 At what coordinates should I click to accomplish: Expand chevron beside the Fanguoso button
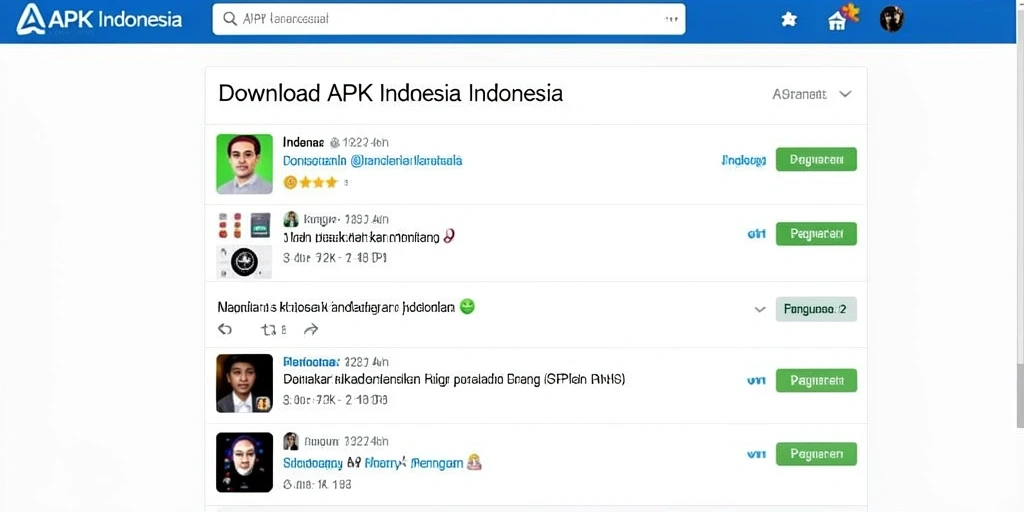click(x=760, y=310)
